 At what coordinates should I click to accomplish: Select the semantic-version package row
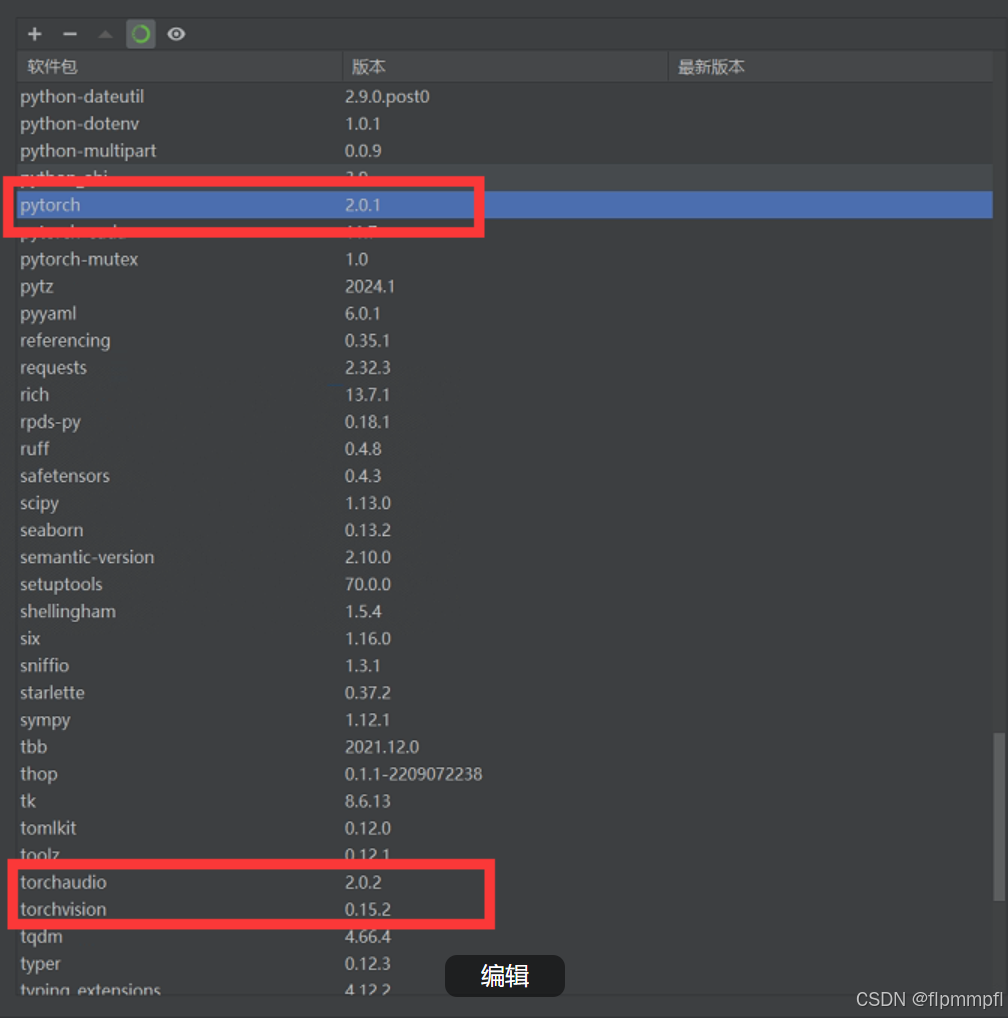point(504,557)
